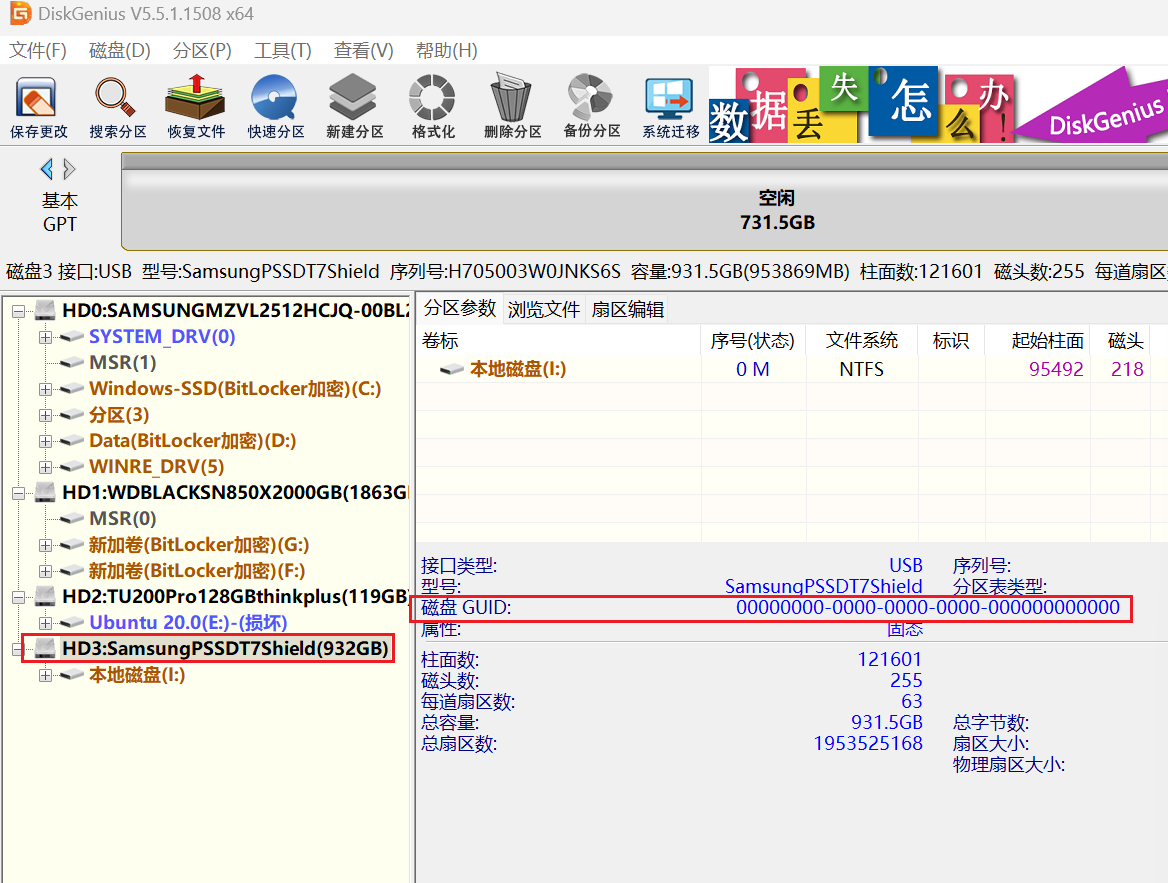This screenshot has width=1168, height=883.
Task: Expand the WINRE_DRV(5) tree node
Action: 45,467
